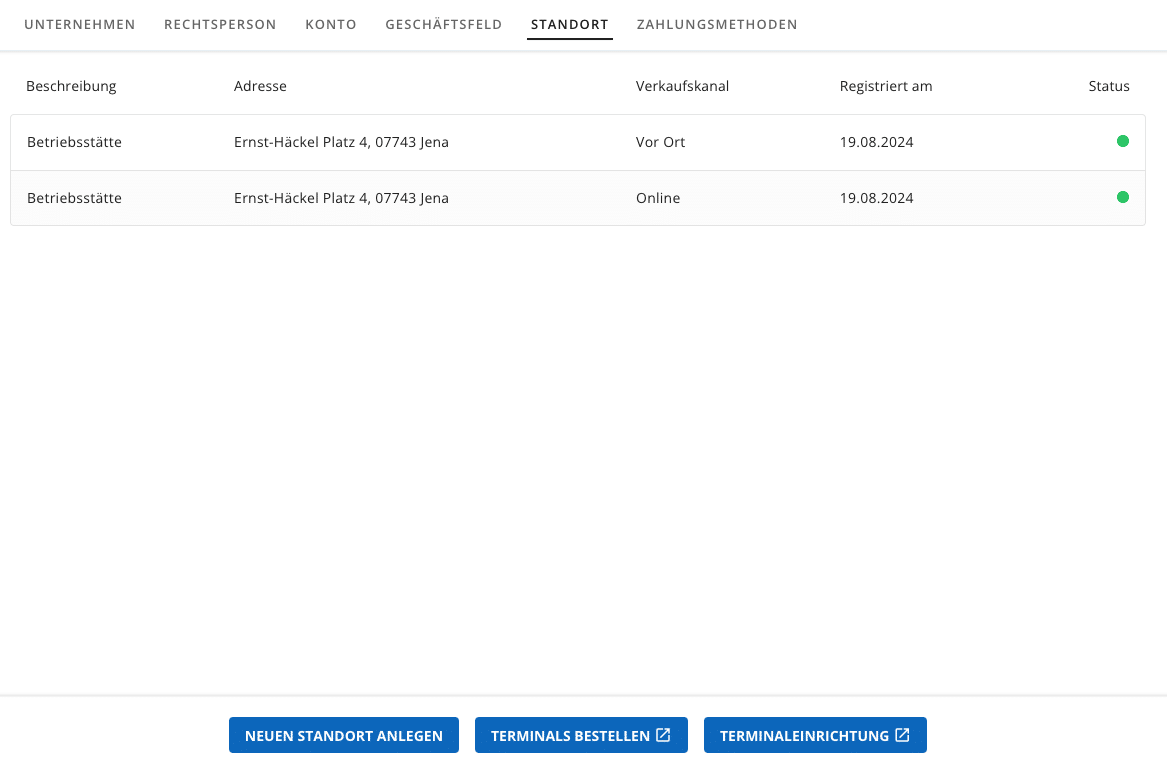Switch to the Unternehmen tab
Image resolution: width=1167 pixels, height=759 pixels.
(x=80, y=24)
